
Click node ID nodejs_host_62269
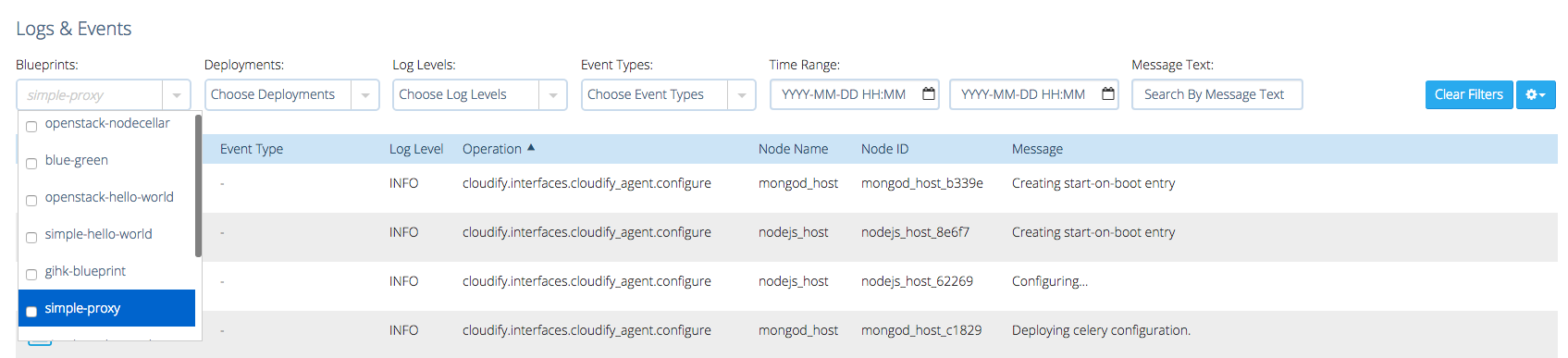pyautogui.click(x=917, y=281)
